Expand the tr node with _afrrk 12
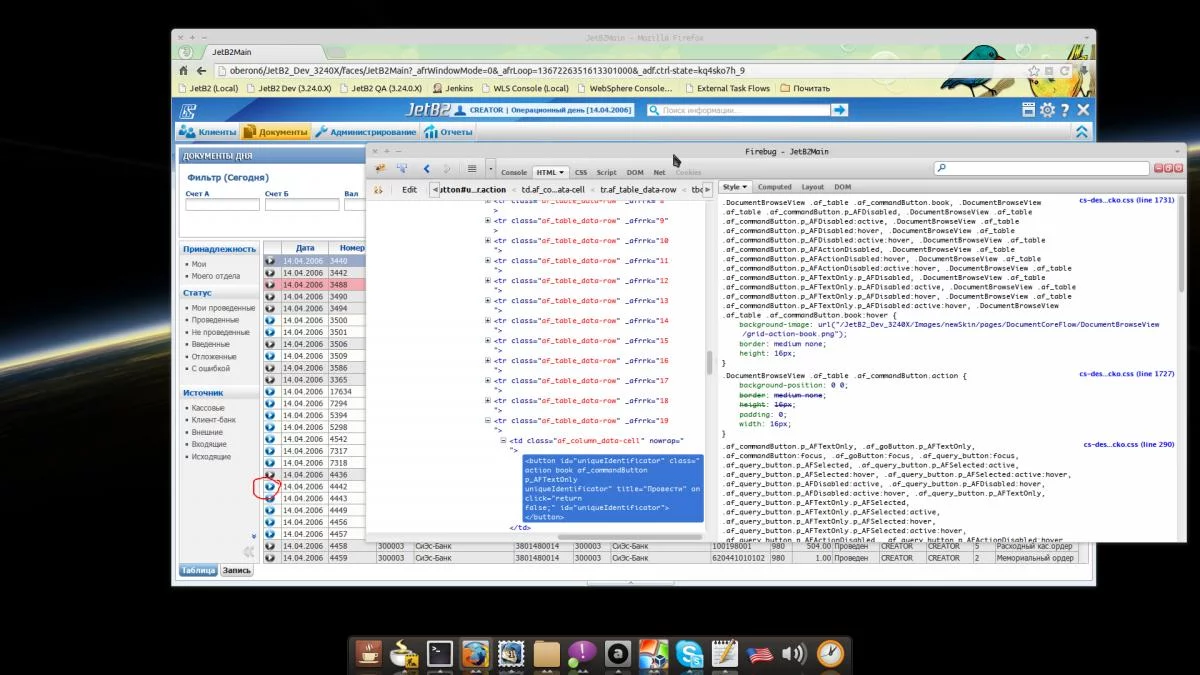Viewport: 1200px width, 675px height. [488, 281]
